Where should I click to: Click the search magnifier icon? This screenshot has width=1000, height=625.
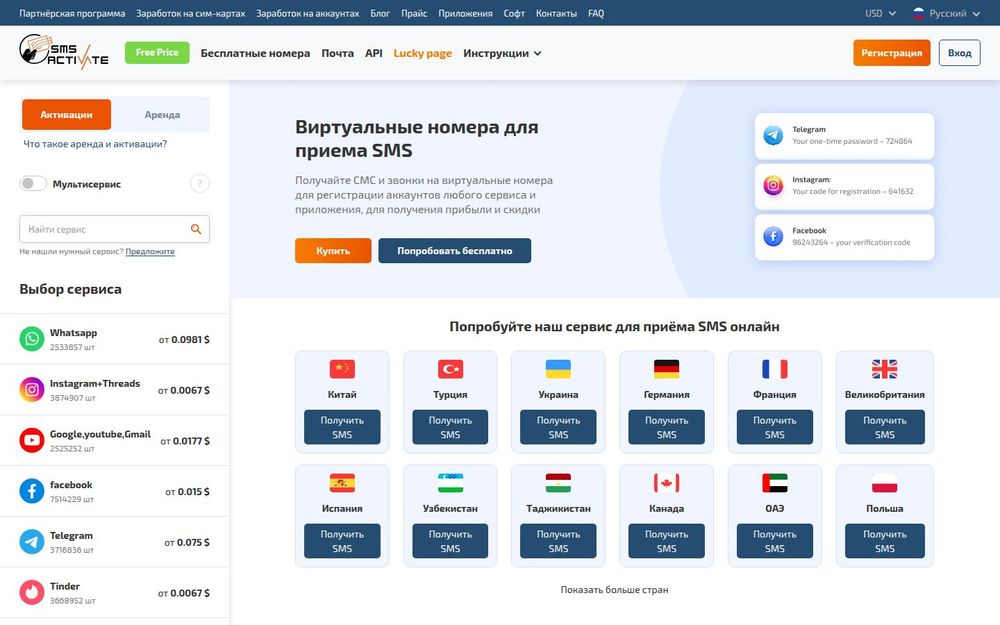coord(196,229)
